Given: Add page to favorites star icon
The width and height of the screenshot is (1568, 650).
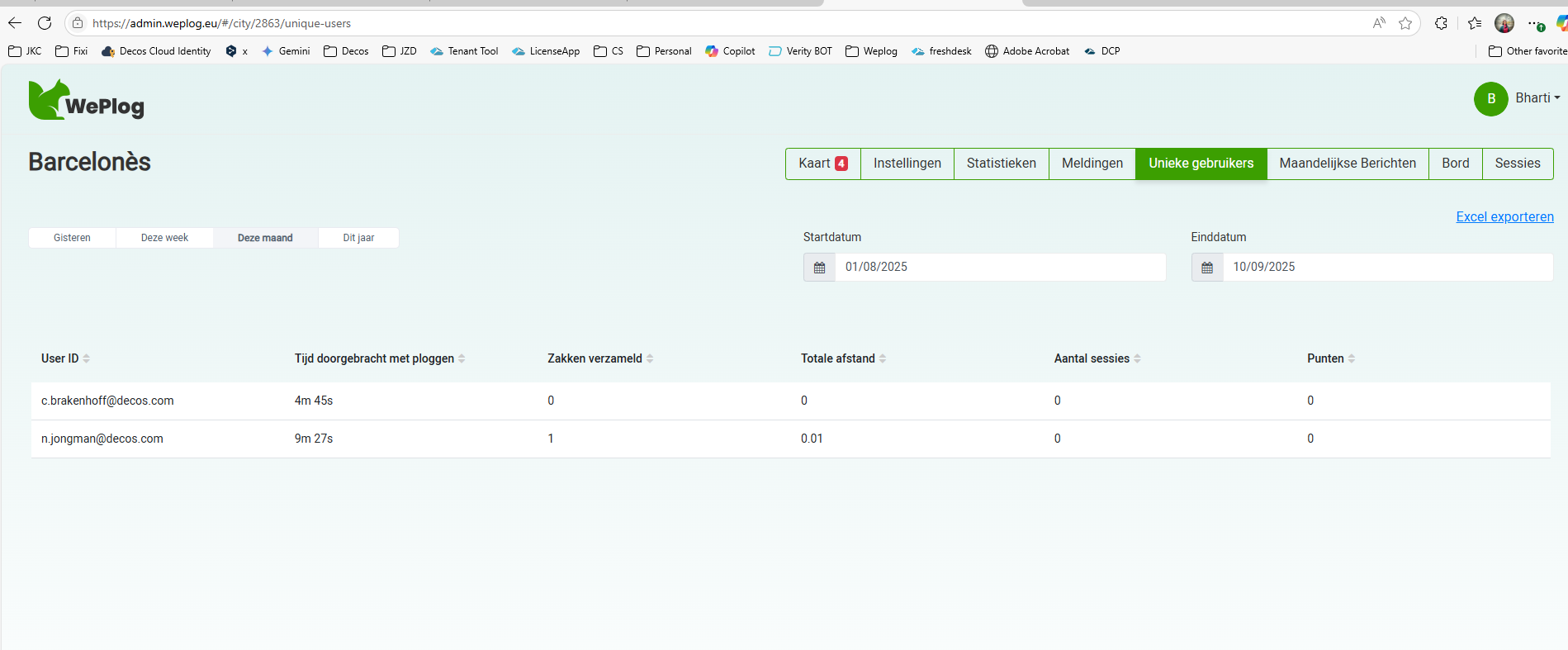Looking at the screenshot, I should 1405,23.
